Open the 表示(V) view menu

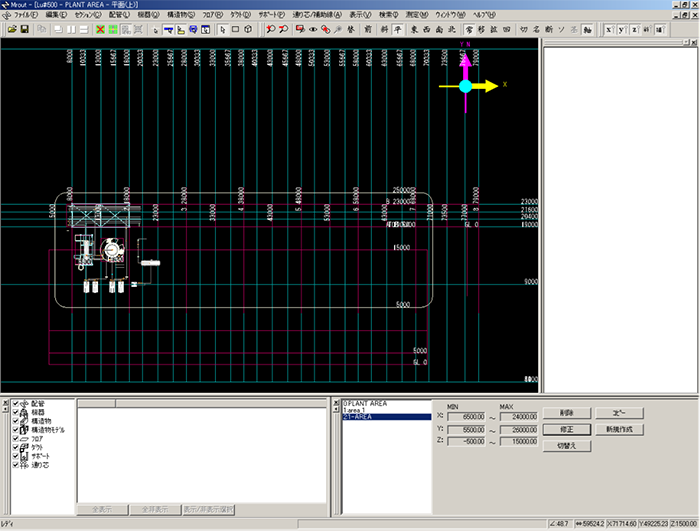[x=360, y=16]
